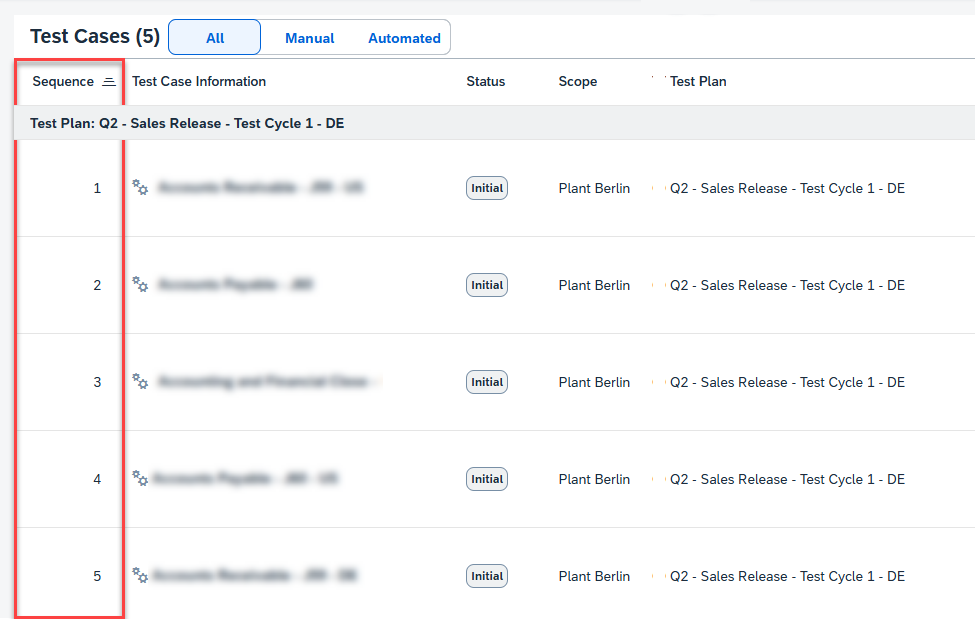Viewport: 975px width, 619px height.
Task: Select the Test Plan group header row
Action: 187,123
